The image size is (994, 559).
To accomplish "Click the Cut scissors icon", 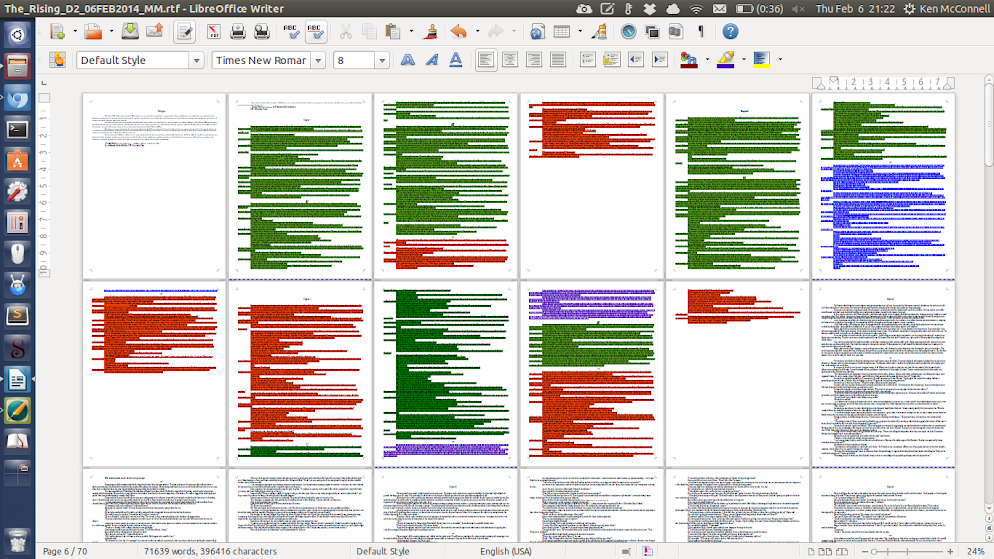I will (345, 32).
